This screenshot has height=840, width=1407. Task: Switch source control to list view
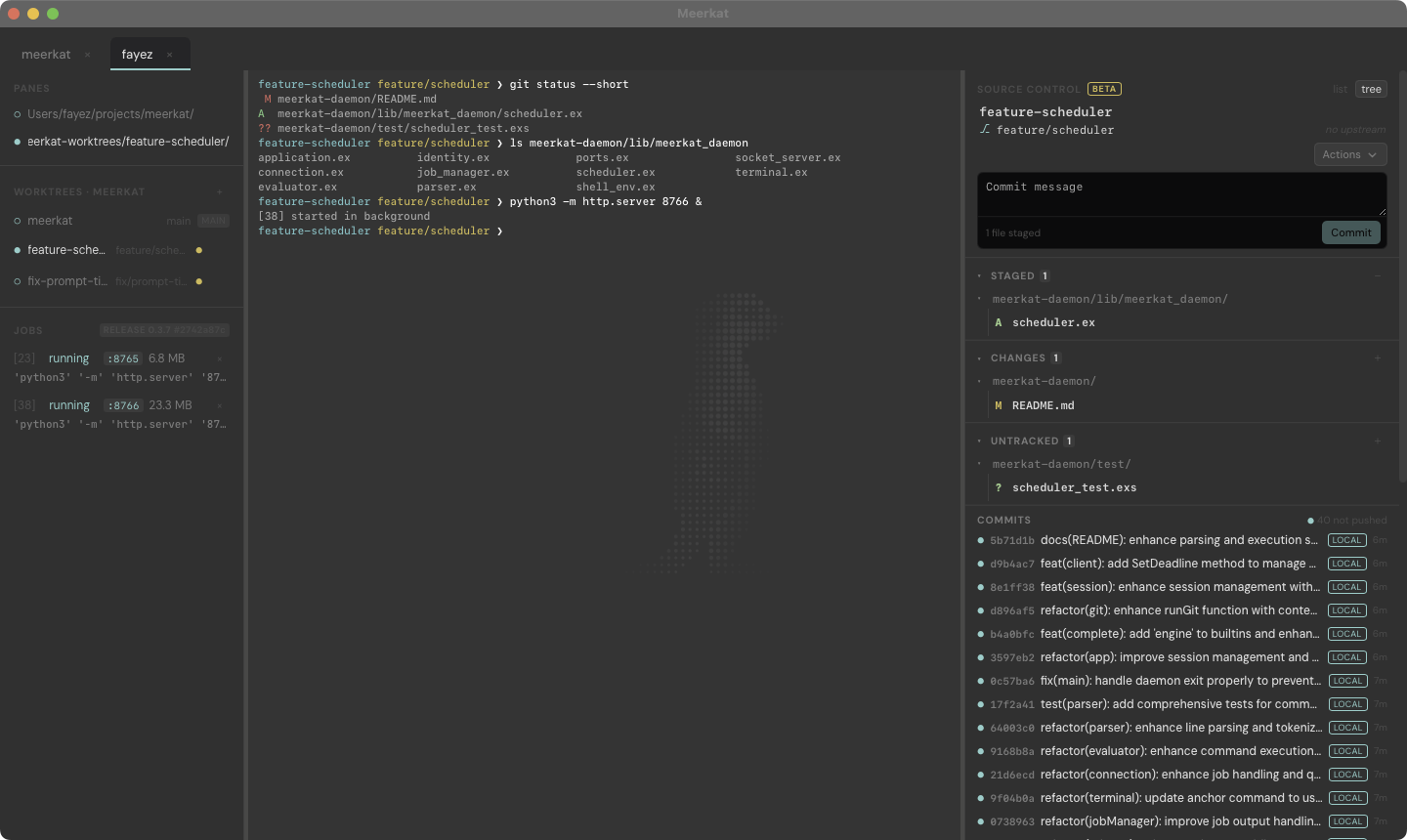1340,90
